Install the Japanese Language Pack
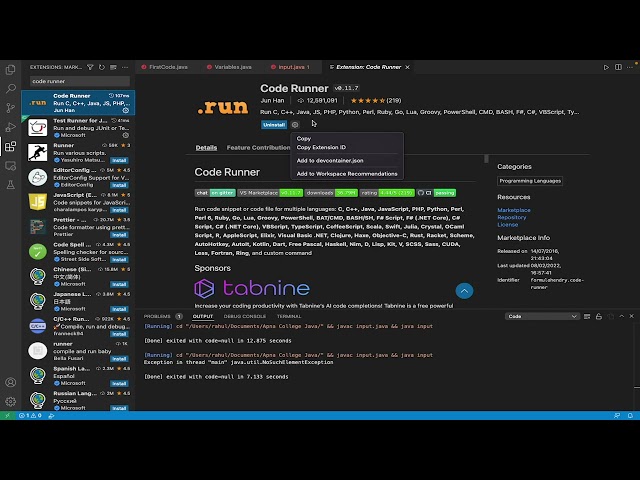 [x=119, y=309]
